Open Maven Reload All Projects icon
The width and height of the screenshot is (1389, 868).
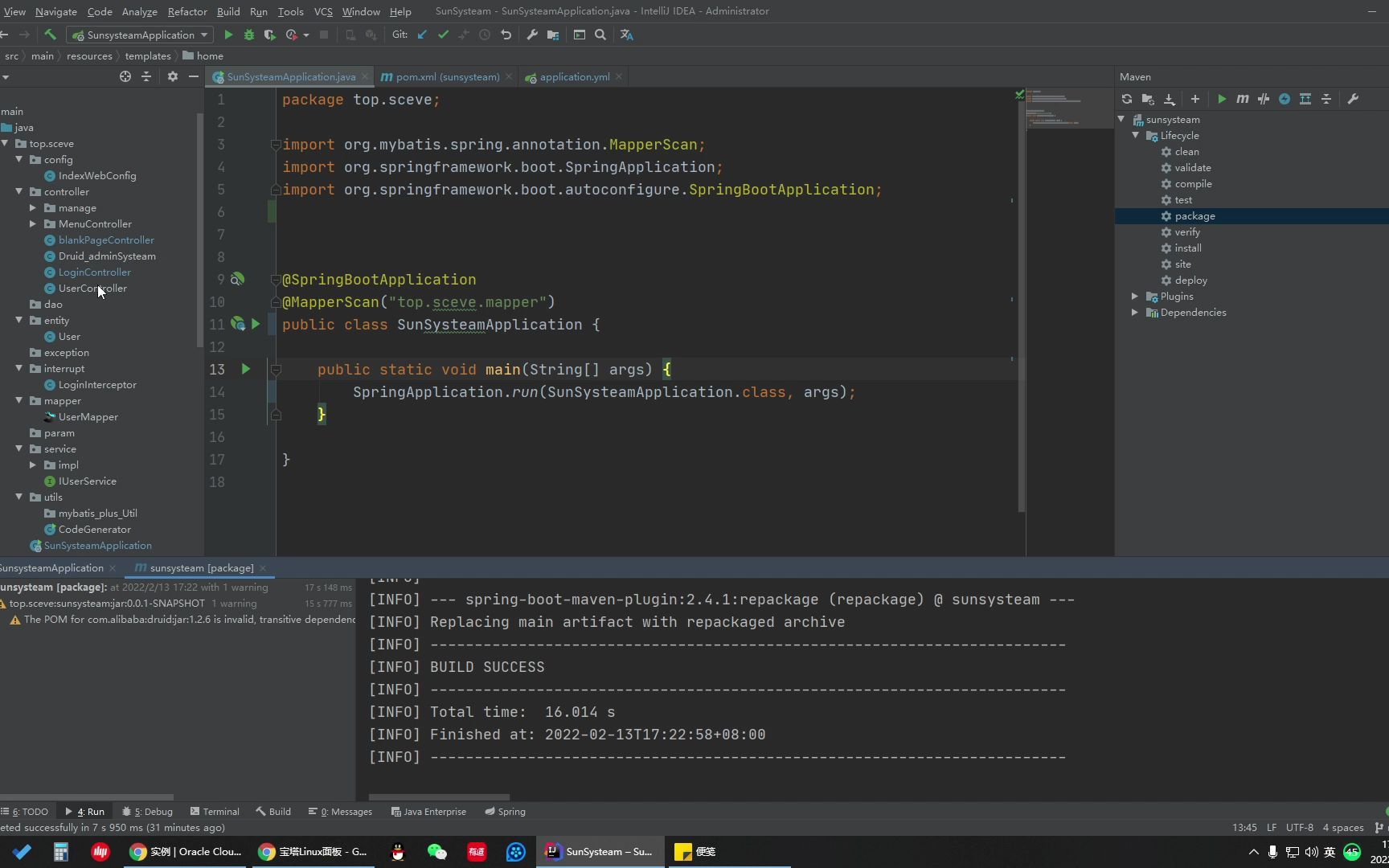pyautogui.click(x=1126, y=99)
